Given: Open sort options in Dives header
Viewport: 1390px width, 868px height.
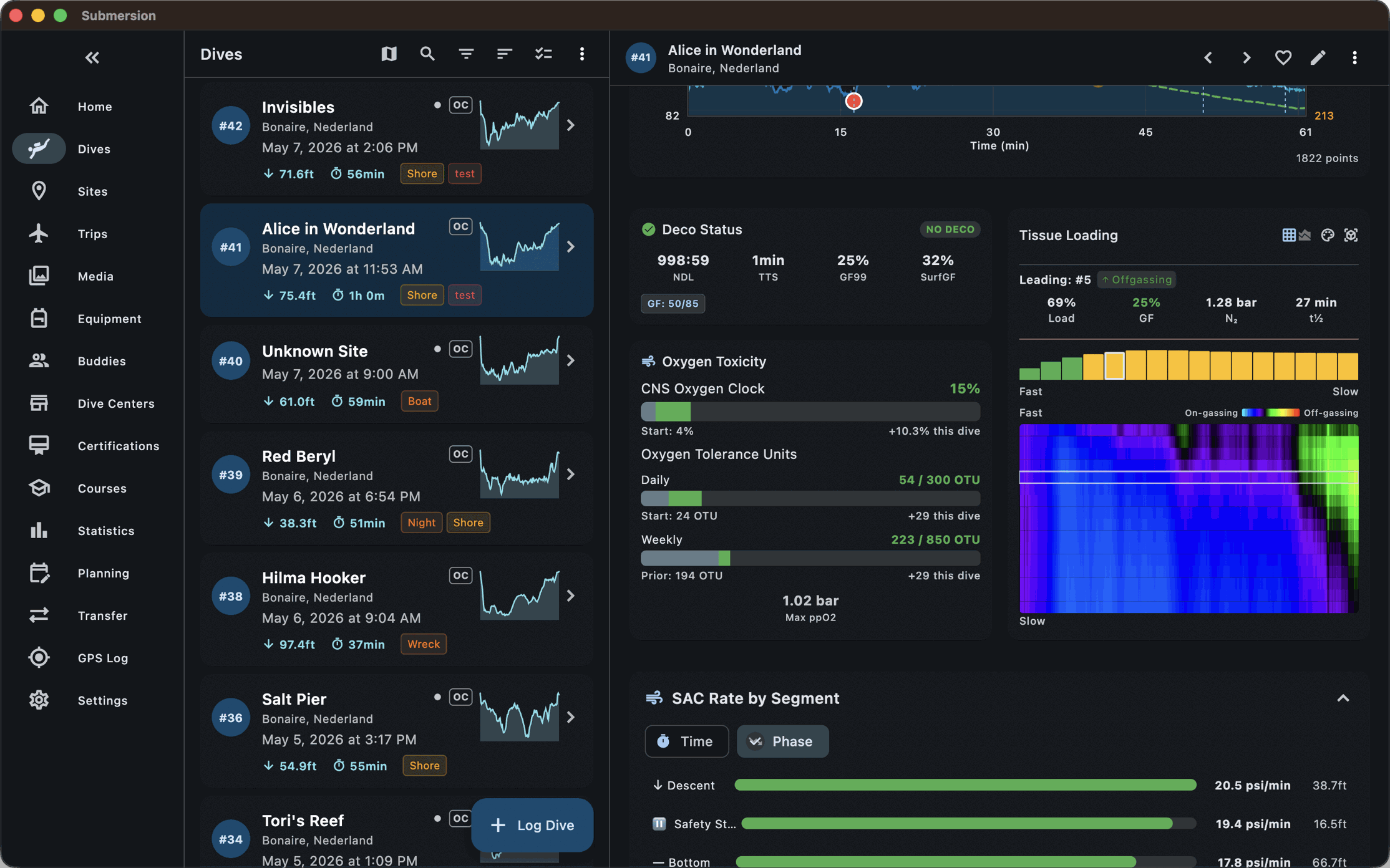Looking at the screenshot, I should click(x=505, y=54).
